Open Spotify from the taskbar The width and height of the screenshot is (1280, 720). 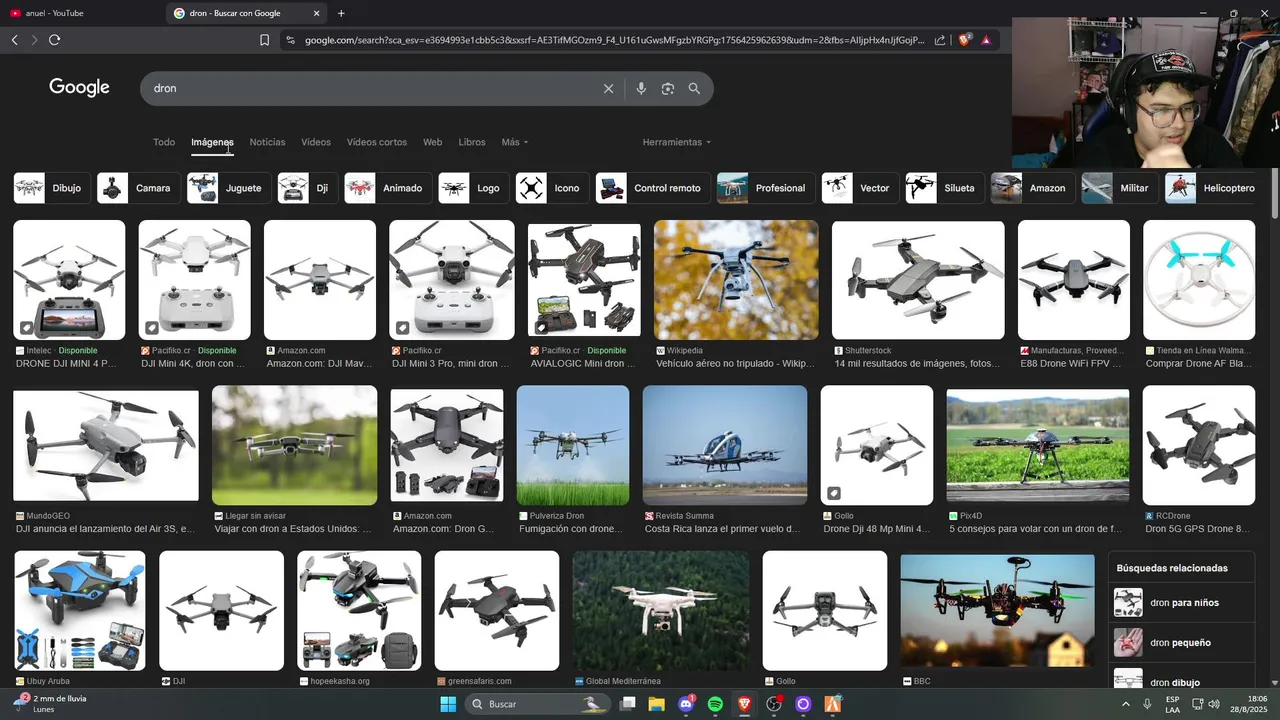(715, 704)
